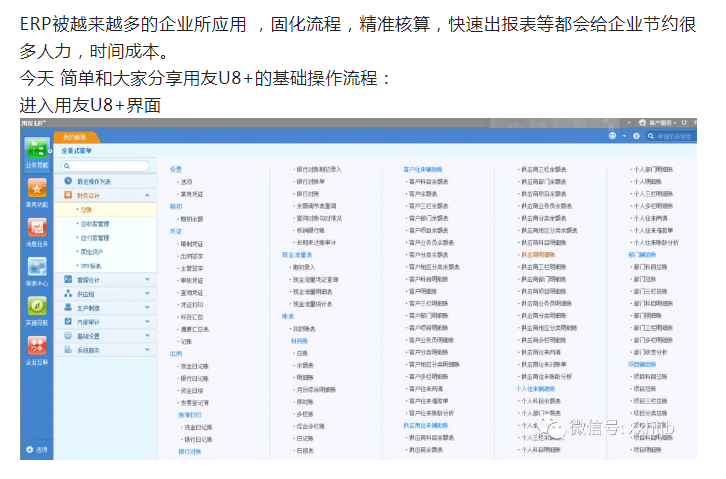Open 期初余额 under 期初
726x479 pixels.
pos(192,219)
